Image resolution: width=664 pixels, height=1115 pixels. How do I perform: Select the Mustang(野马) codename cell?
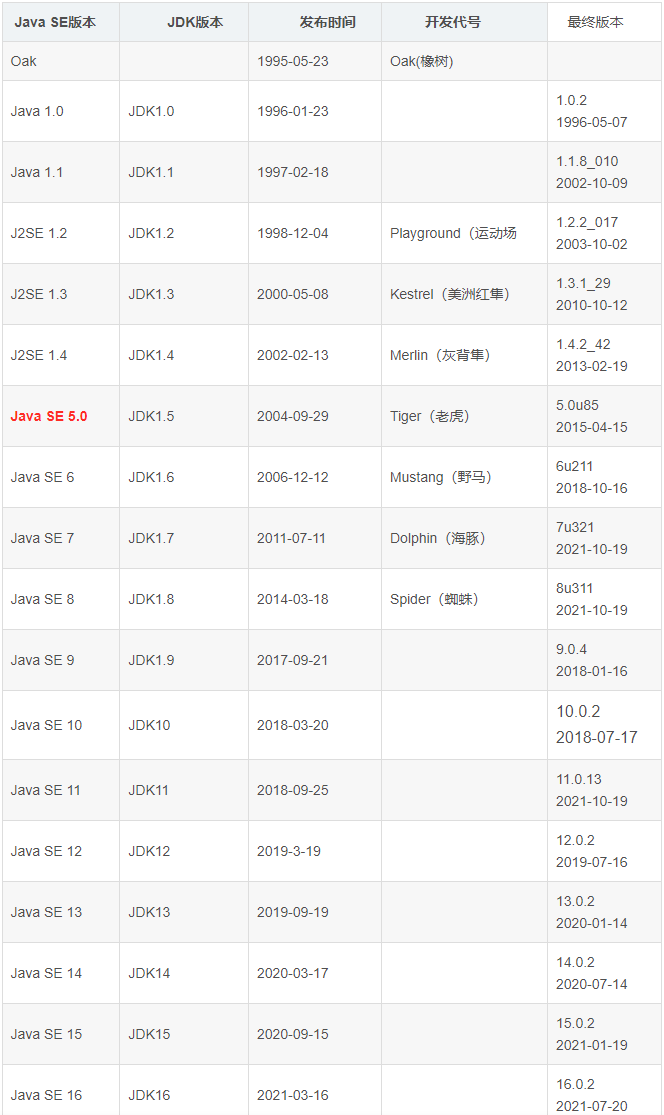click(x=441, y=477)
